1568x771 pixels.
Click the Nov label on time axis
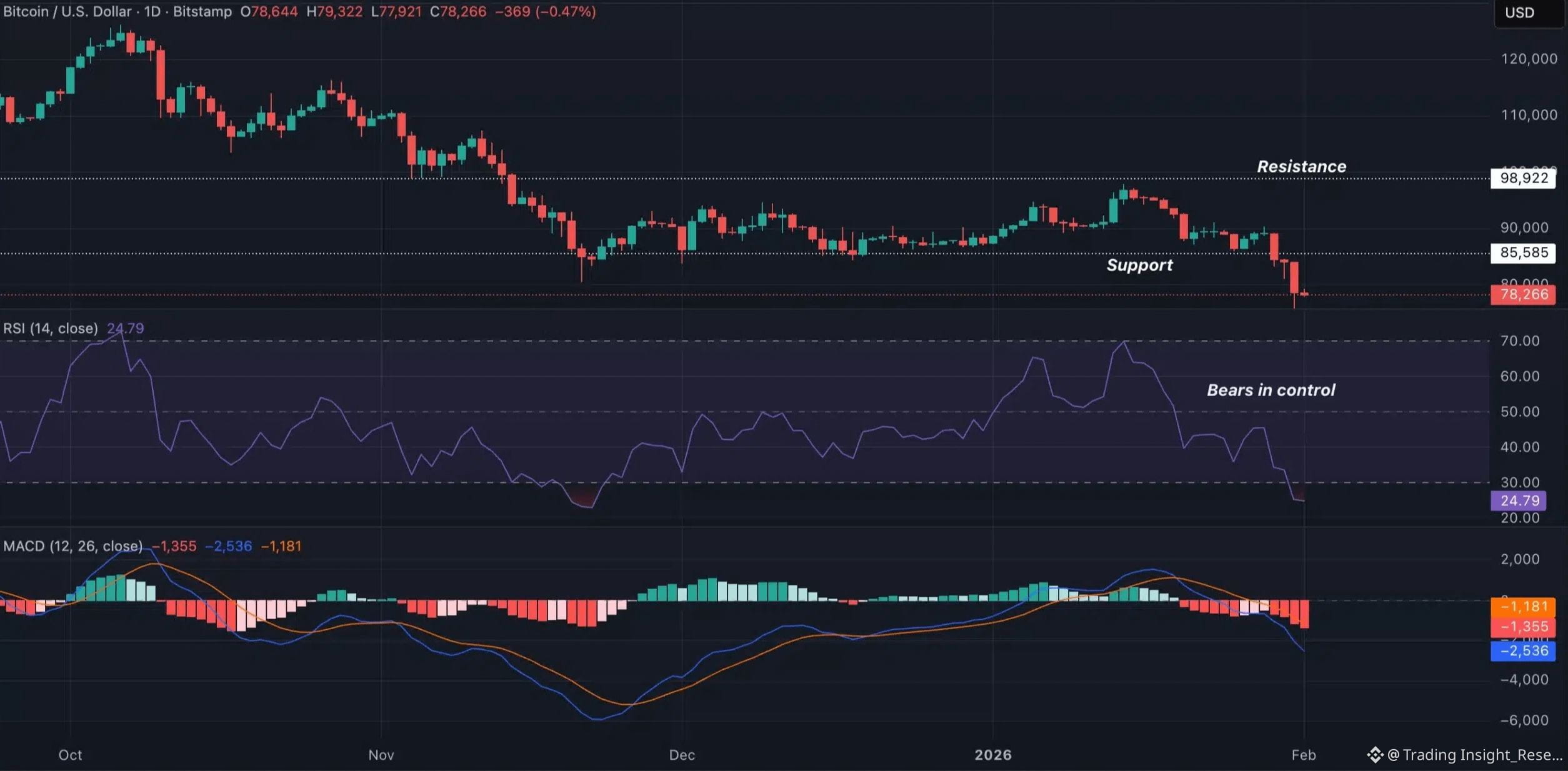coord(381,755)
